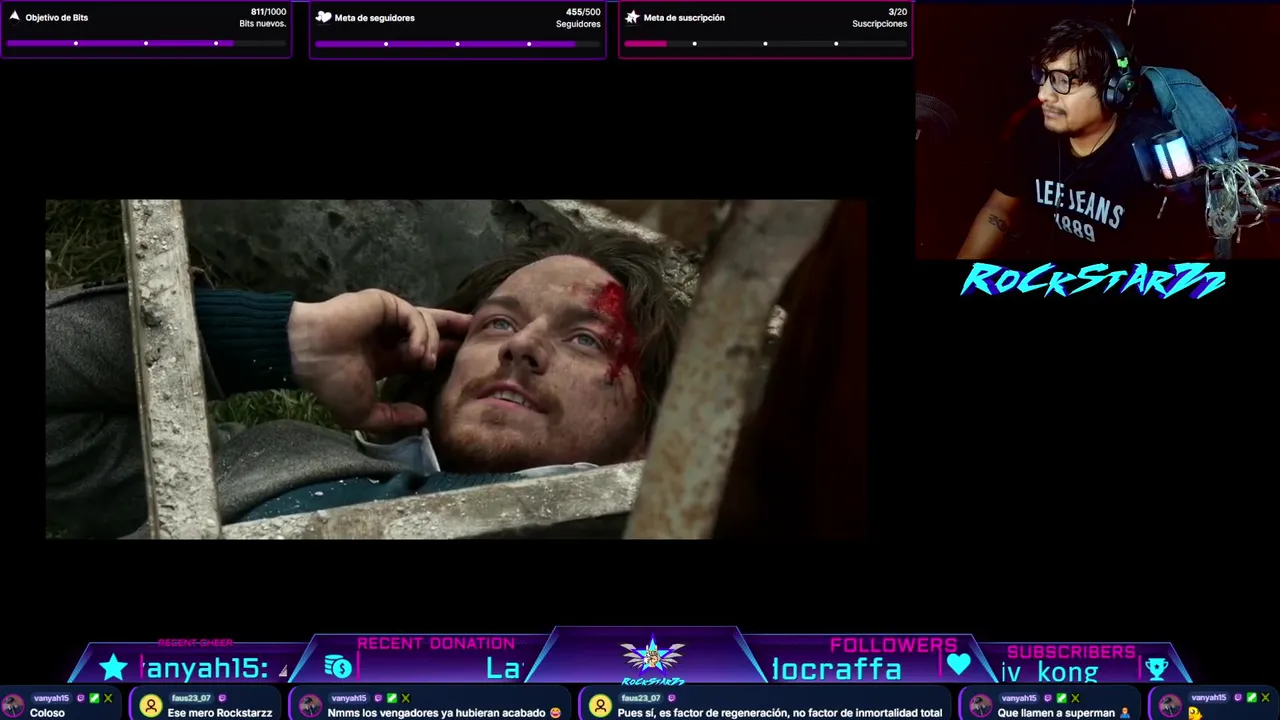The width and height of the screenshot is (1280, 720).
Task: Click the '3/20' subscriptions count
Action: (x=897, y=12)
